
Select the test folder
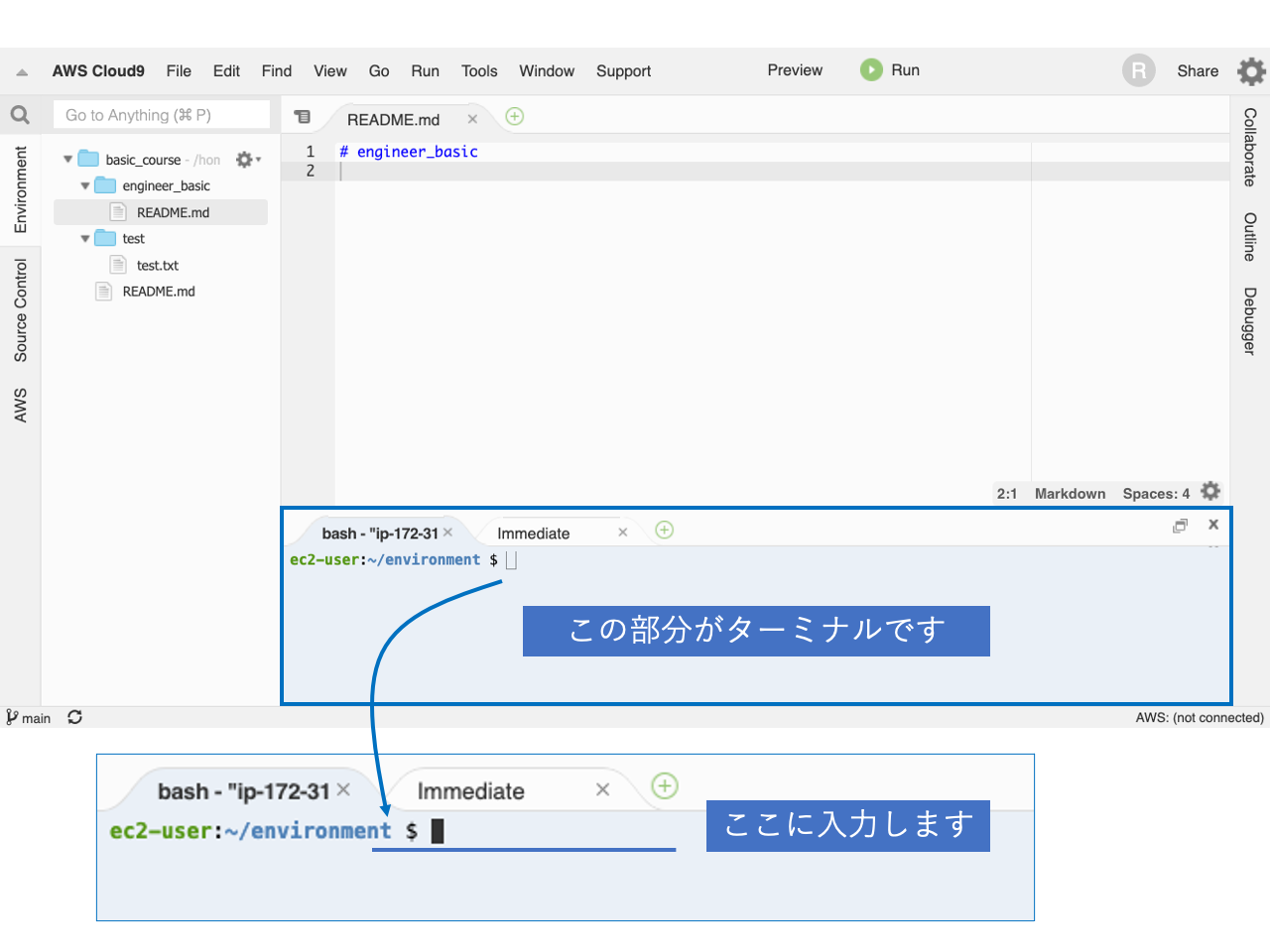[x=133, y=239]
